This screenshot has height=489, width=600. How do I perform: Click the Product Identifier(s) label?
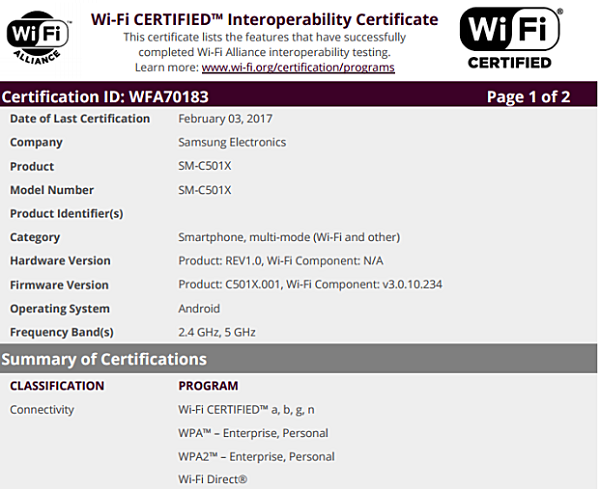pos(67,214)
